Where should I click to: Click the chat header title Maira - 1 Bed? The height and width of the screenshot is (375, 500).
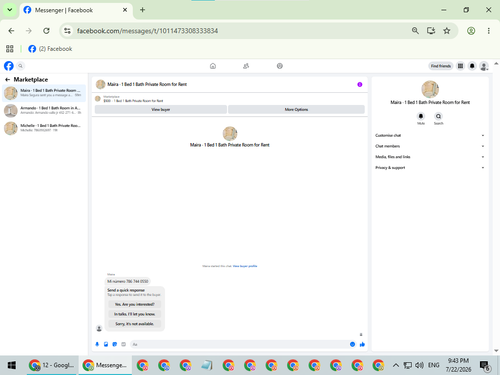point(147,84)
